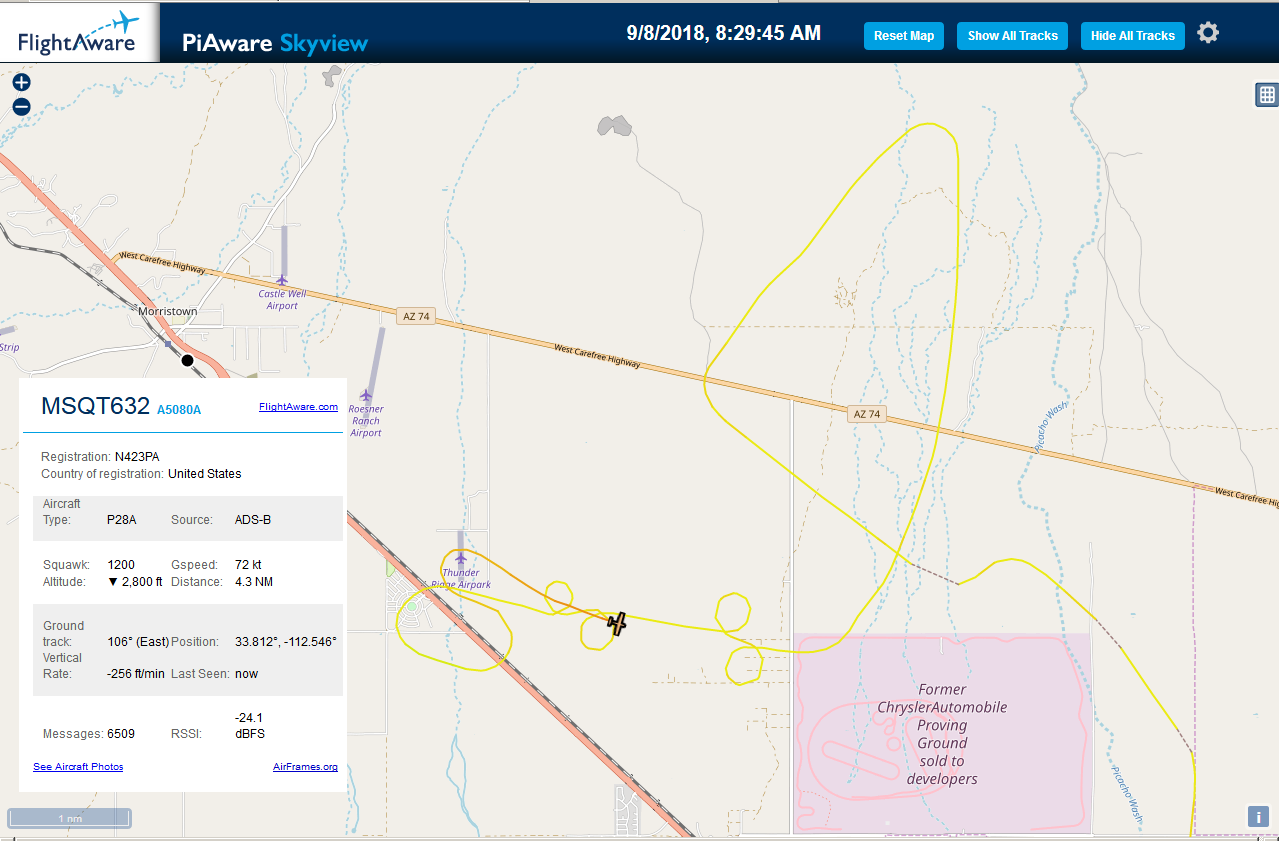Zoom out with the minus button

point(22,107)
